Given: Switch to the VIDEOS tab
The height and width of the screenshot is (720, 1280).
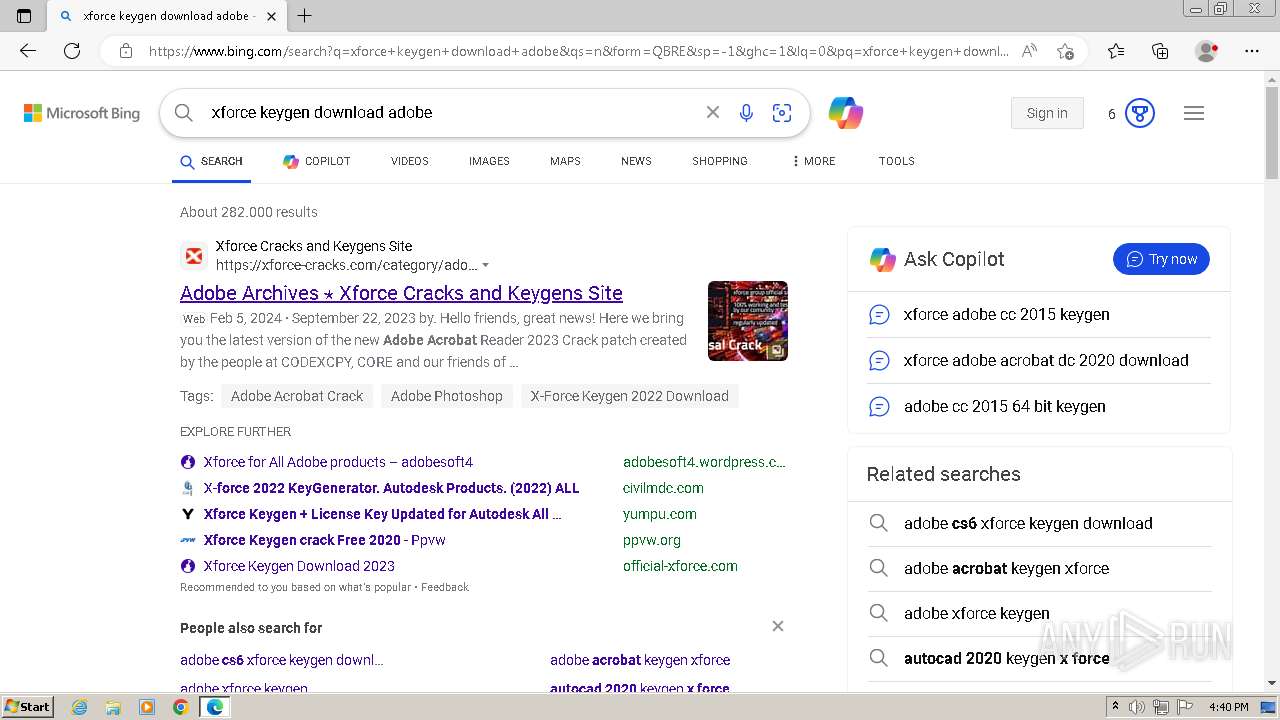Looking at the screenshot, I should 410,161.
